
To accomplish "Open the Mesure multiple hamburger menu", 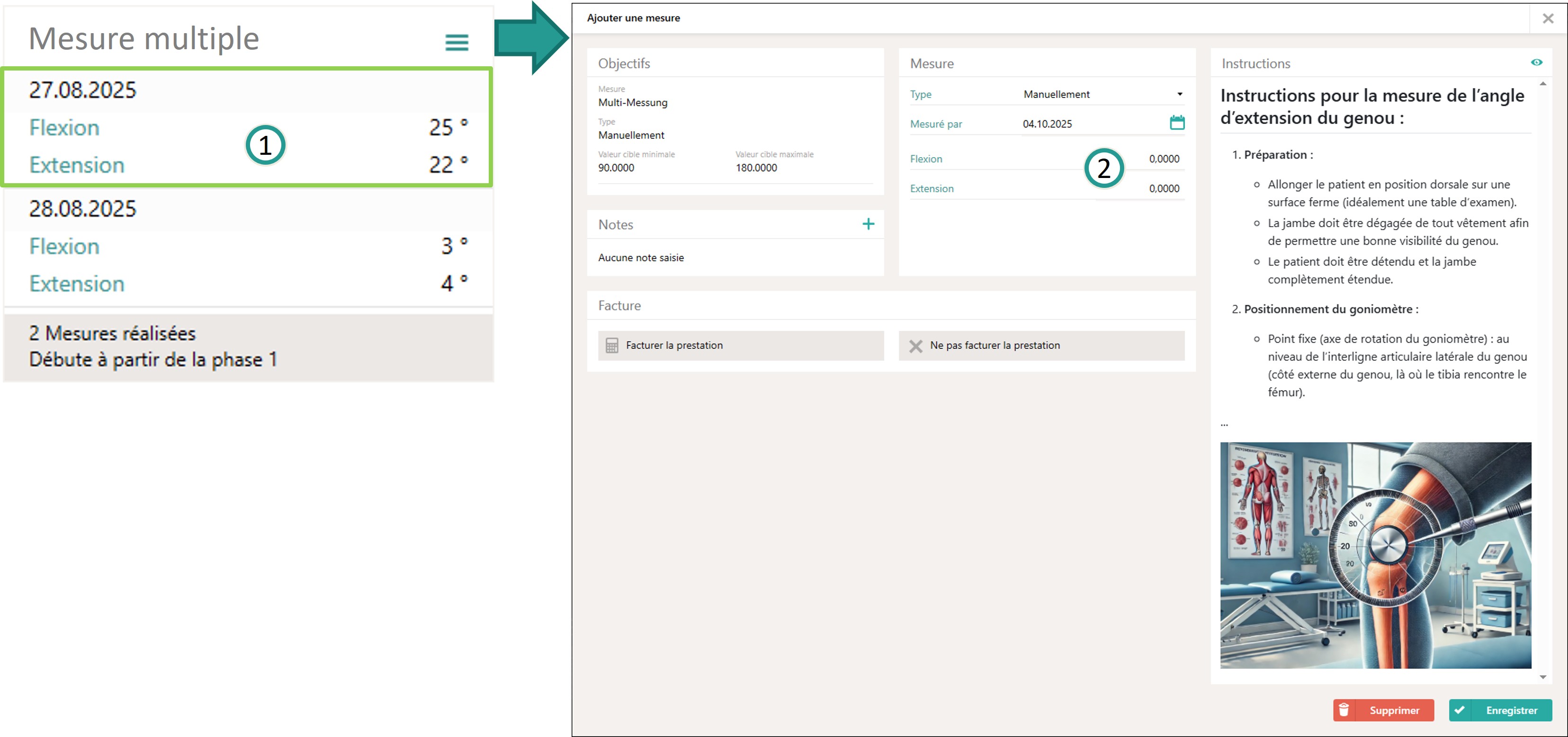I will coord(457,42).
